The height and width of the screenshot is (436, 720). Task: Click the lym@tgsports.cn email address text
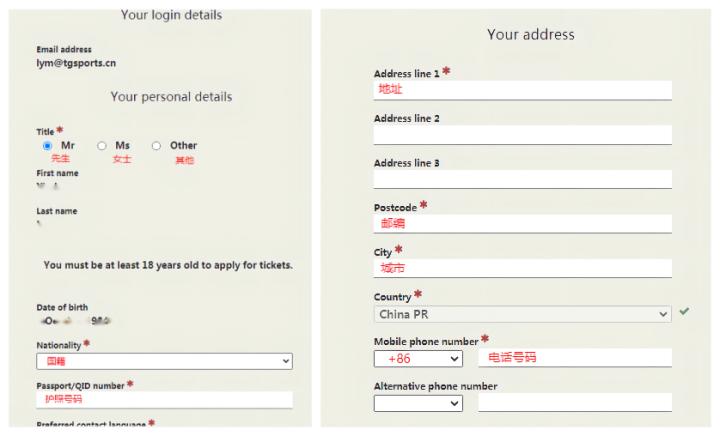[x=76, y=63]
